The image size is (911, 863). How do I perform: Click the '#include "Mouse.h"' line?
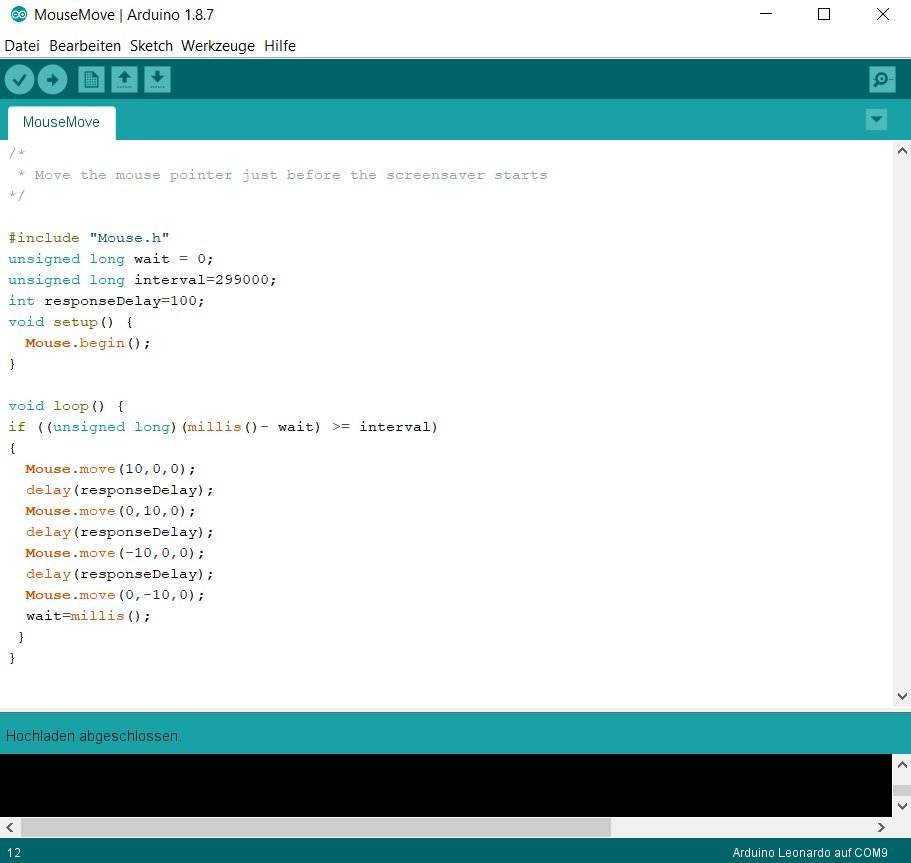pos(88,238)
